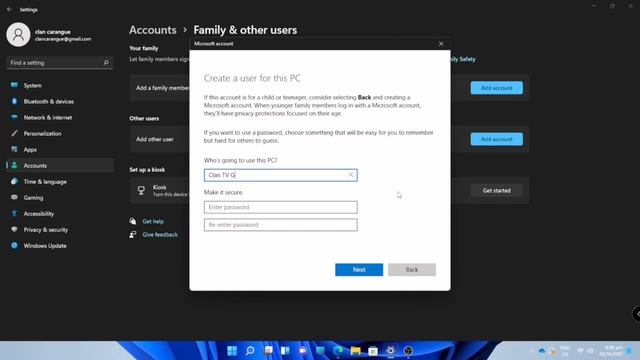This screenshot has height=360, width=640.
Task: Open Microsoft Edge from the taskbar
Action: click(338, 351)
